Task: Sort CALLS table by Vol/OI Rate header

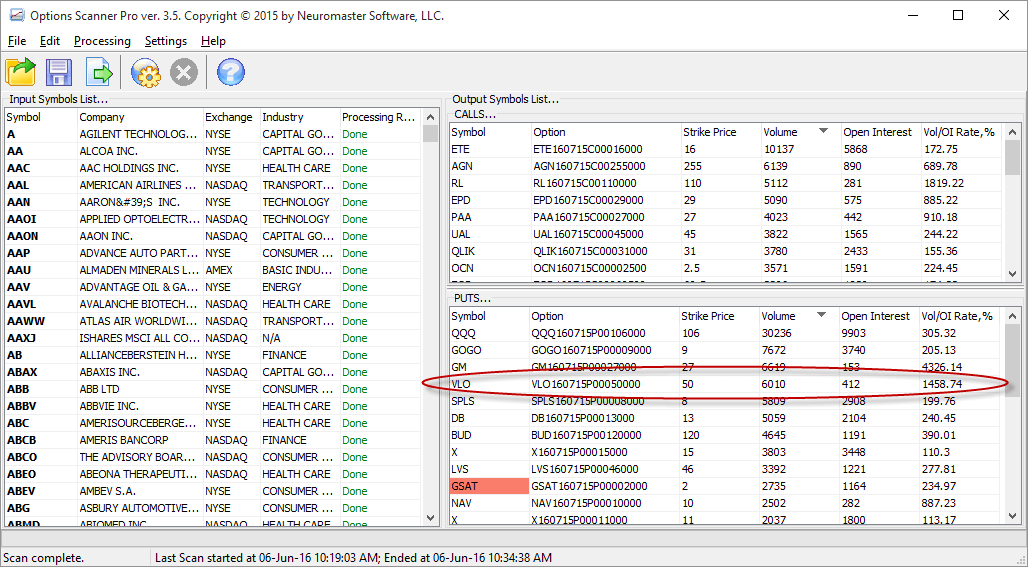Action: (962, 132)
